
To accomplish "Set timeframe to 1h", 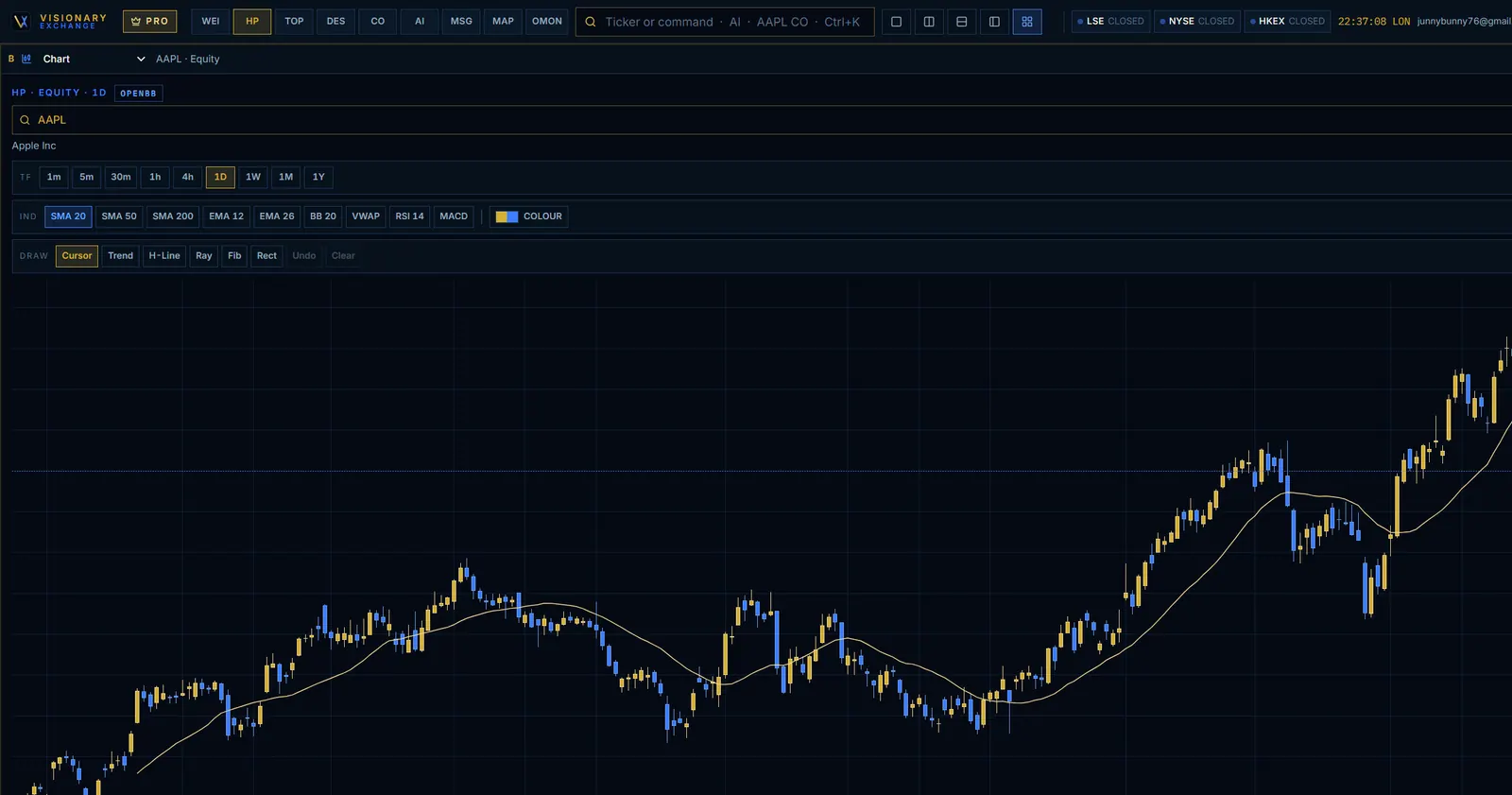I will 155,177.
